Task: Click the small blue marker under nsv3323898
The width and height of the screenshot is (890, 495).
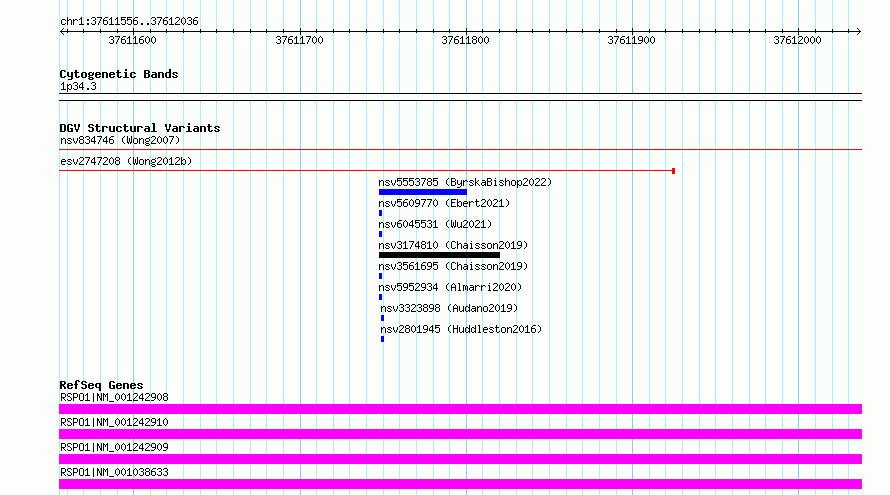Action: pos(383,318)
